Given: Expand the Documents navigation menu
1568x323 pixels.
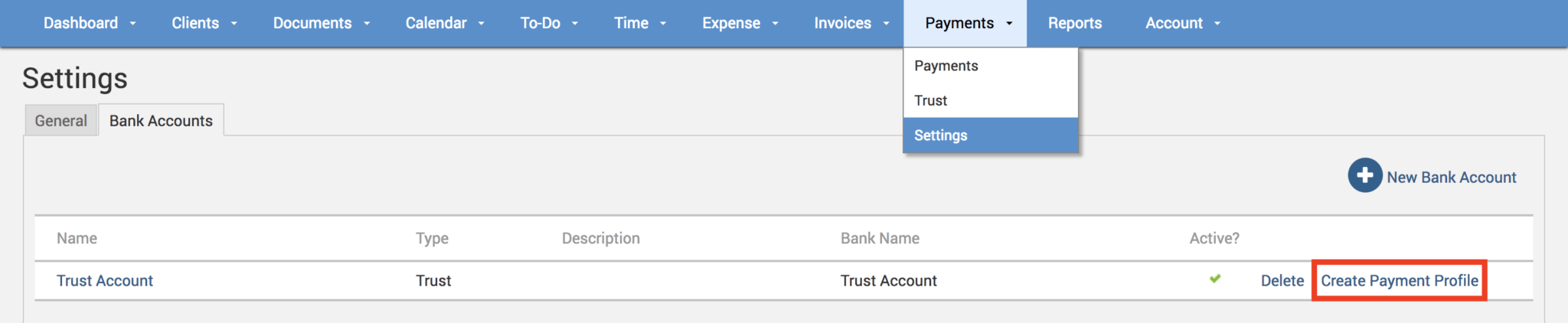Looking at the screenshot, I should tap(321, 23).
